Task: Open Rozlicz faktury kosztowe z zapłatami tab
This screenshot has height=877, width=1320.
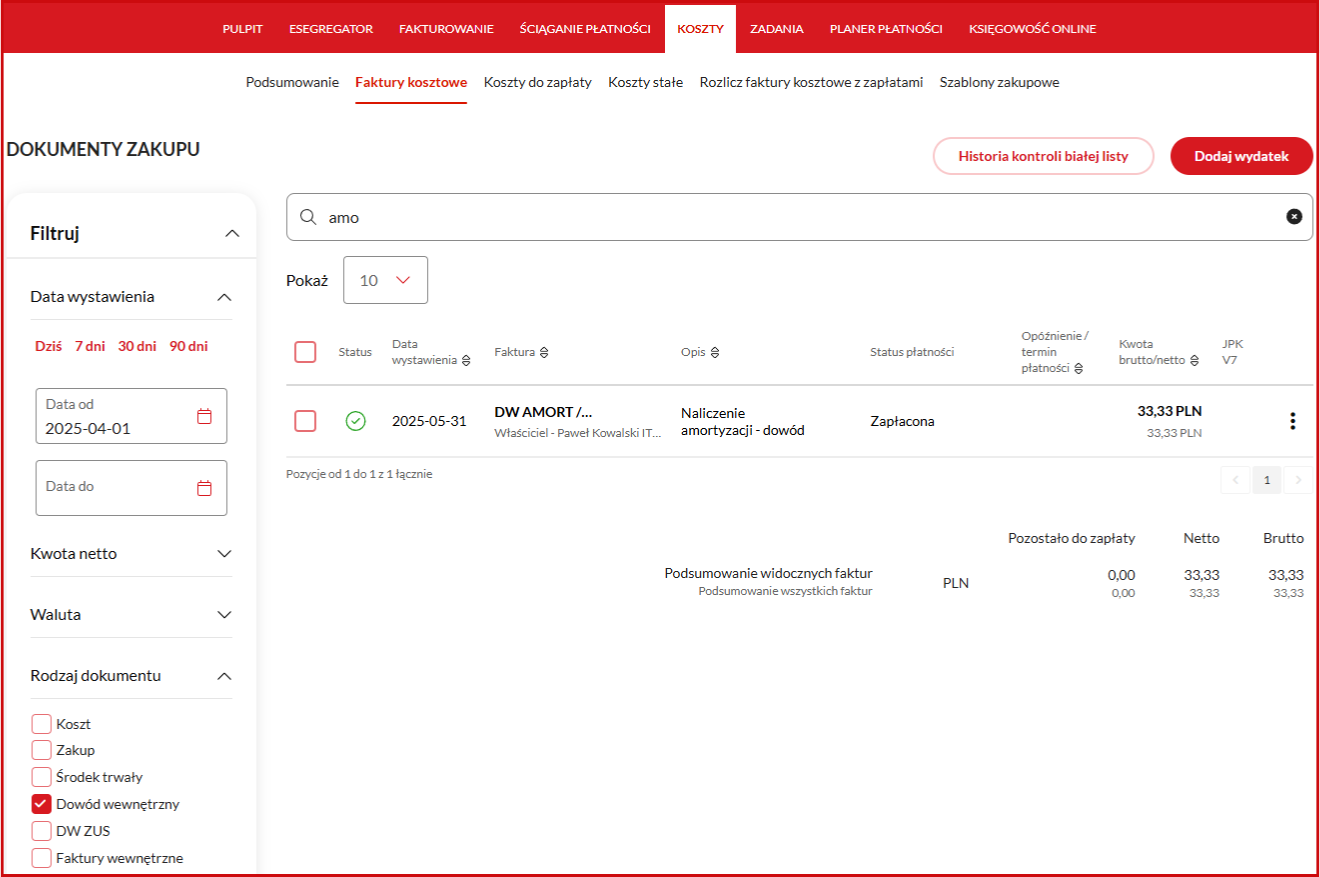Action: pos(811,83)
